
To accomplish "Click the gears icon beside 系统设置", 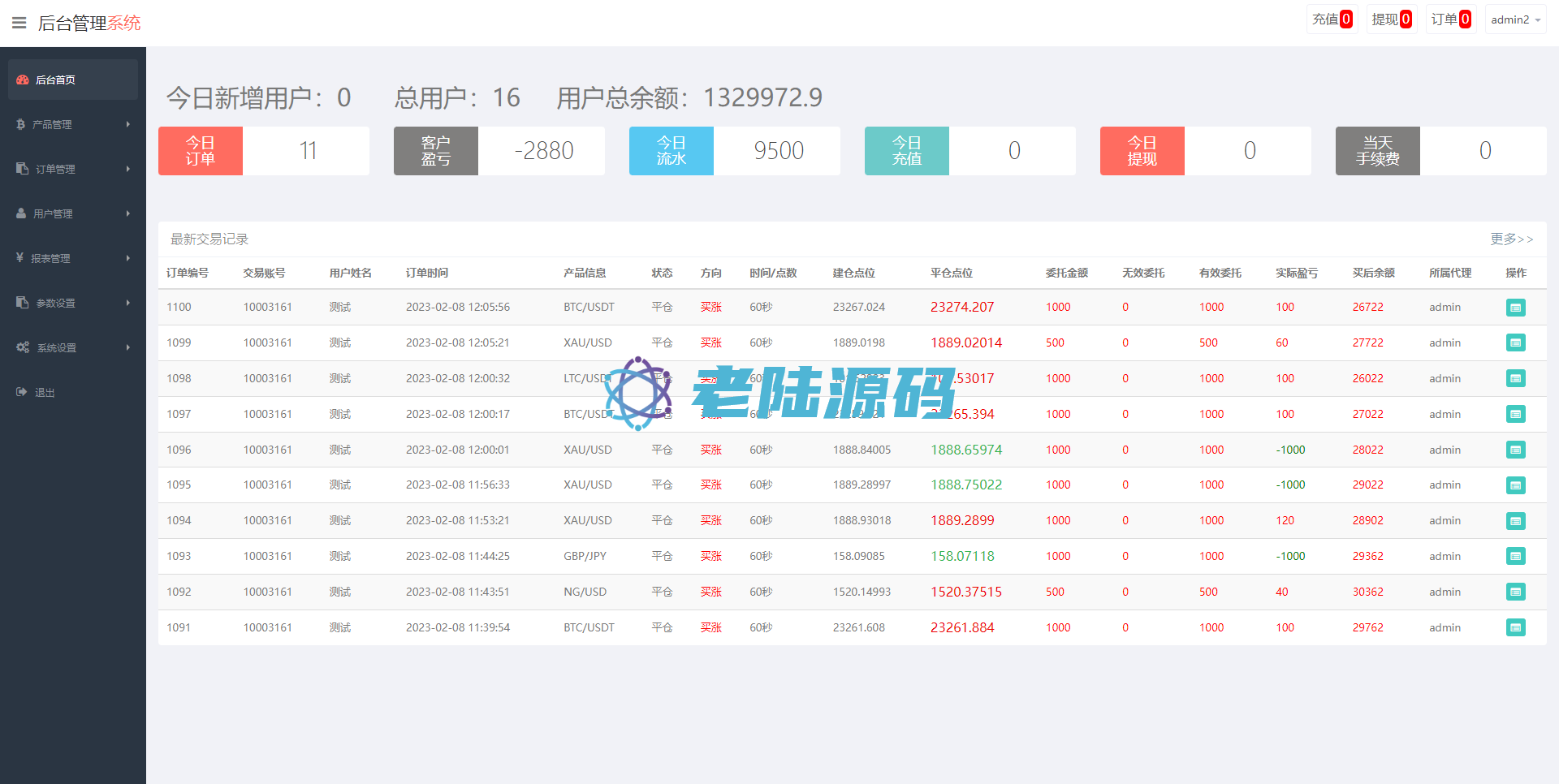I will [23, 347].
